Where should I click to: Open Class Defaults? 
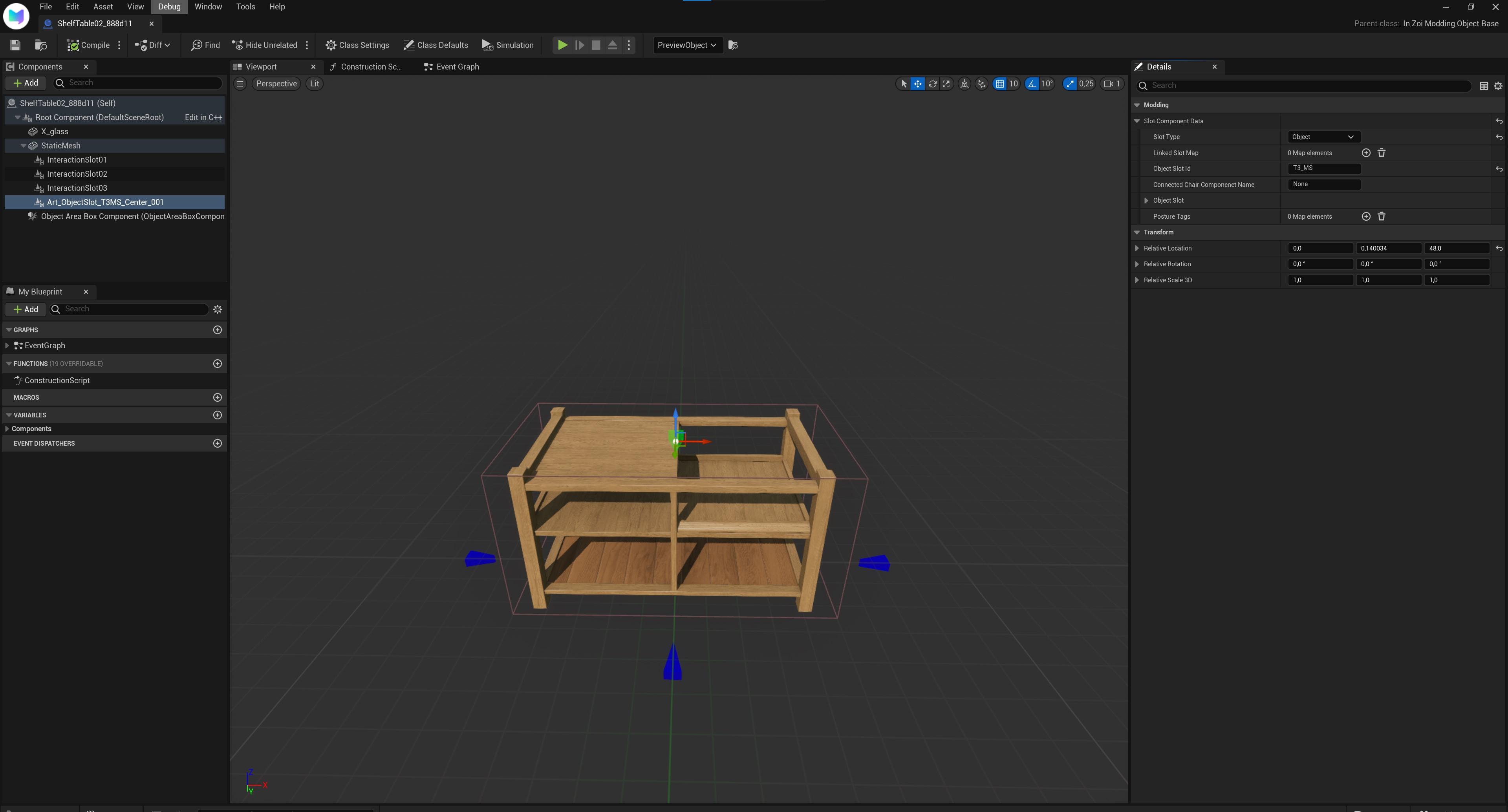click(436, 45)
